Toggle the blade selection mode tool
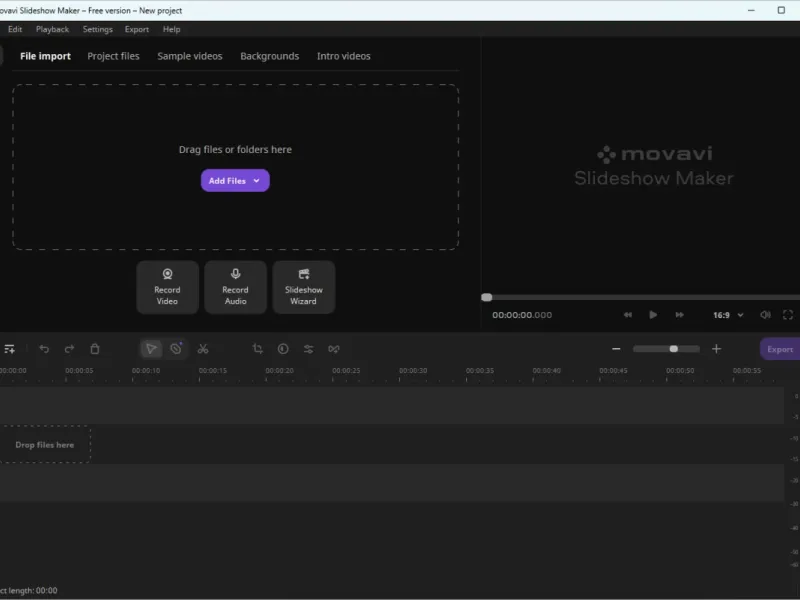 tap(176, 349)
